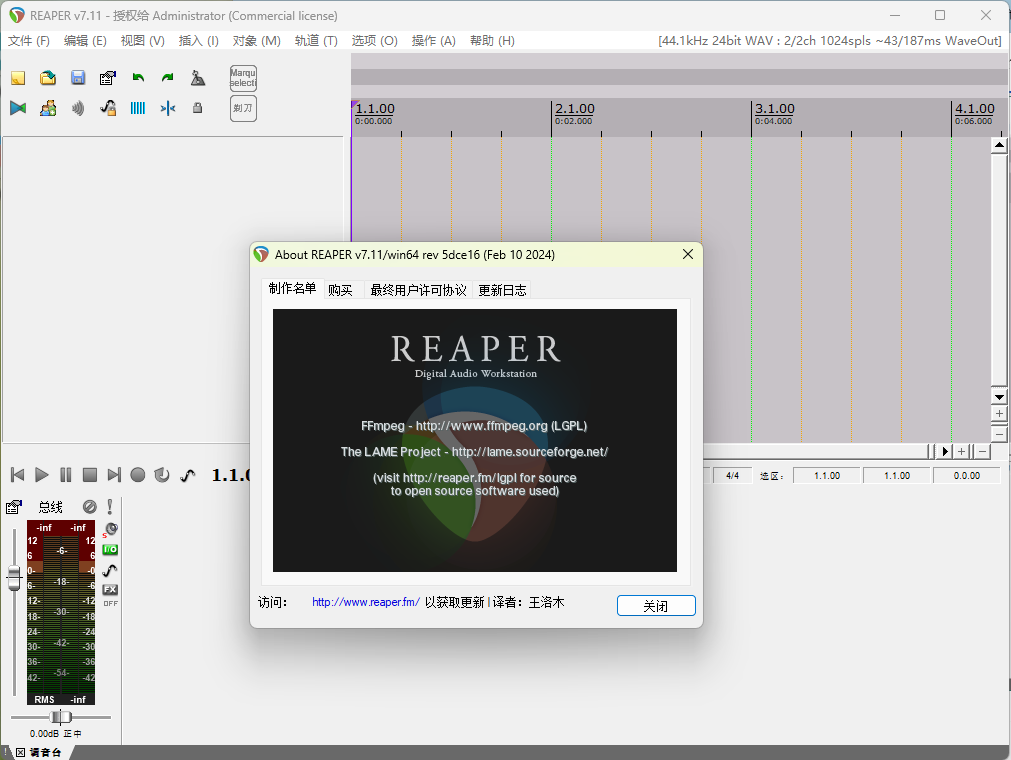Toggle grid line display icon

pos(137,107)
